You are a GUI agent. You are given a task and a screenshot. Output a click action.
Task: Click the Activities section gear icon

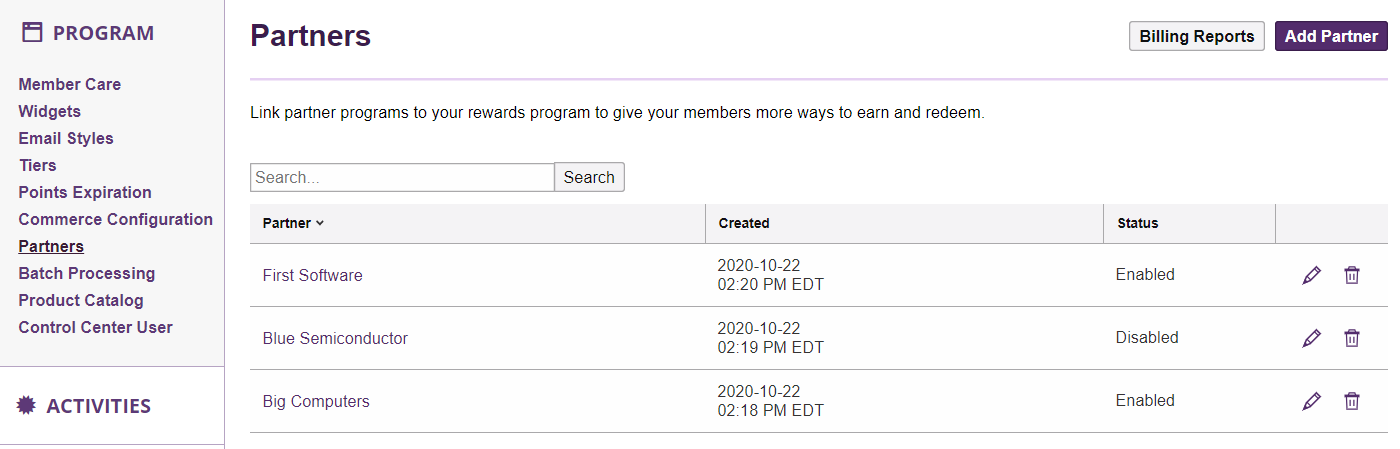[28, 405]
